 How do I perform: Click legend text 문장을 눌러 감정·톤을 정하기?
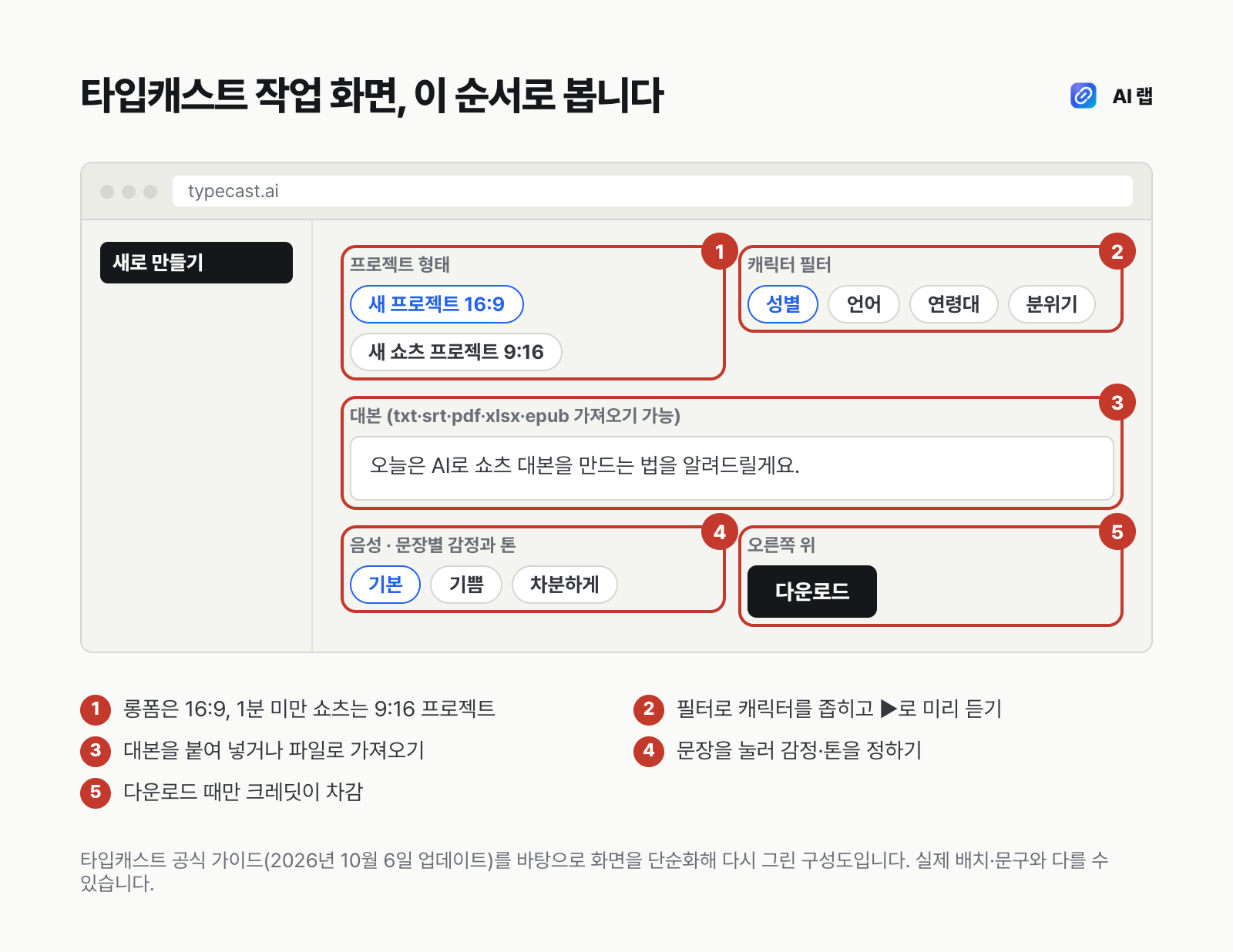[x=799, y=750]
